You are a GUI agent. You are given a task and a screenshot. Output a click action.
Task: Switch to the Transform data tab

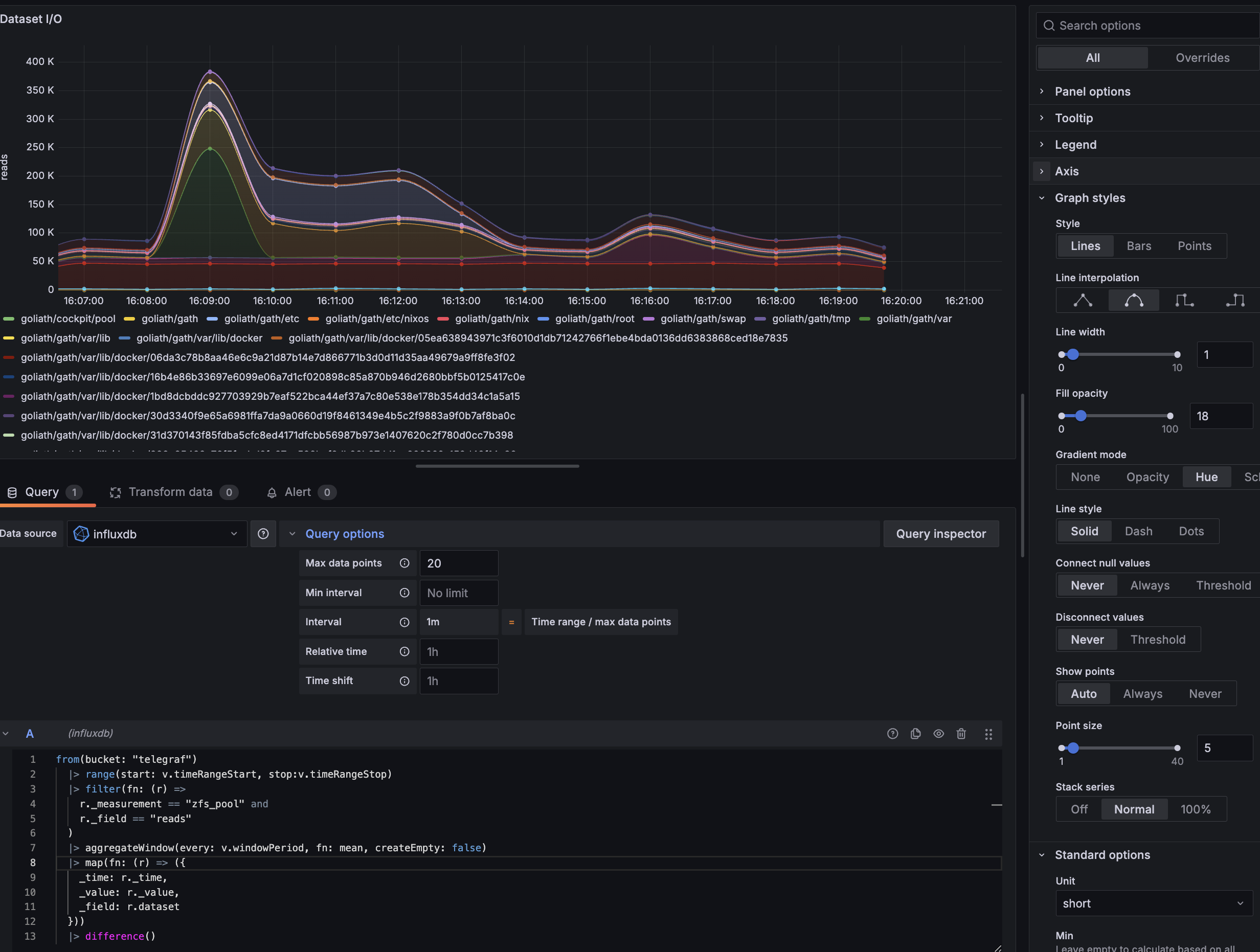(x=170, y=492)
